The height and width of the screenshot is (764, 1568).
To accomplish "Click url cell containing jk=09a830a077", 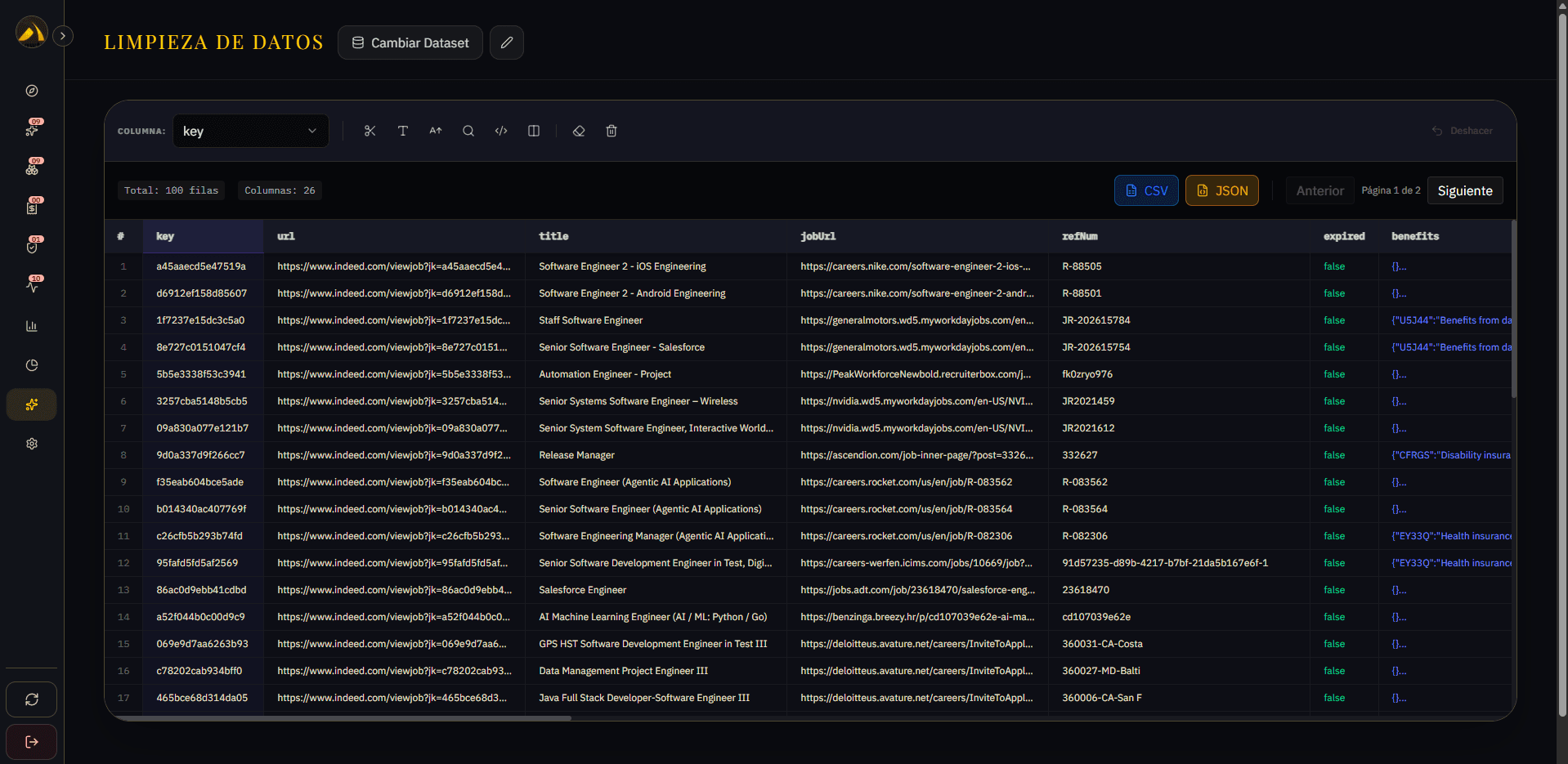I will coord(393,428).
